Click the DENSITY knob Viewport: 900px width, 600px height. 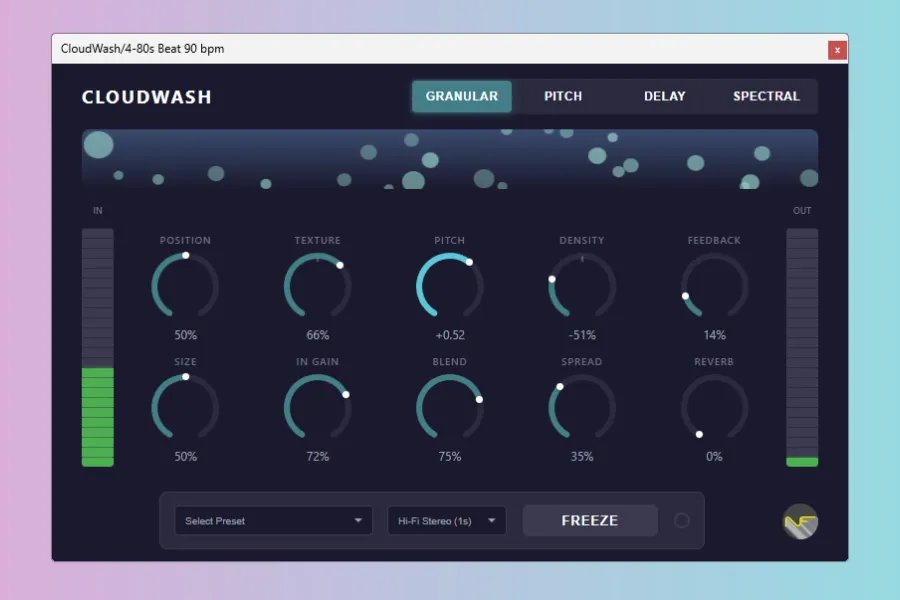581,287
